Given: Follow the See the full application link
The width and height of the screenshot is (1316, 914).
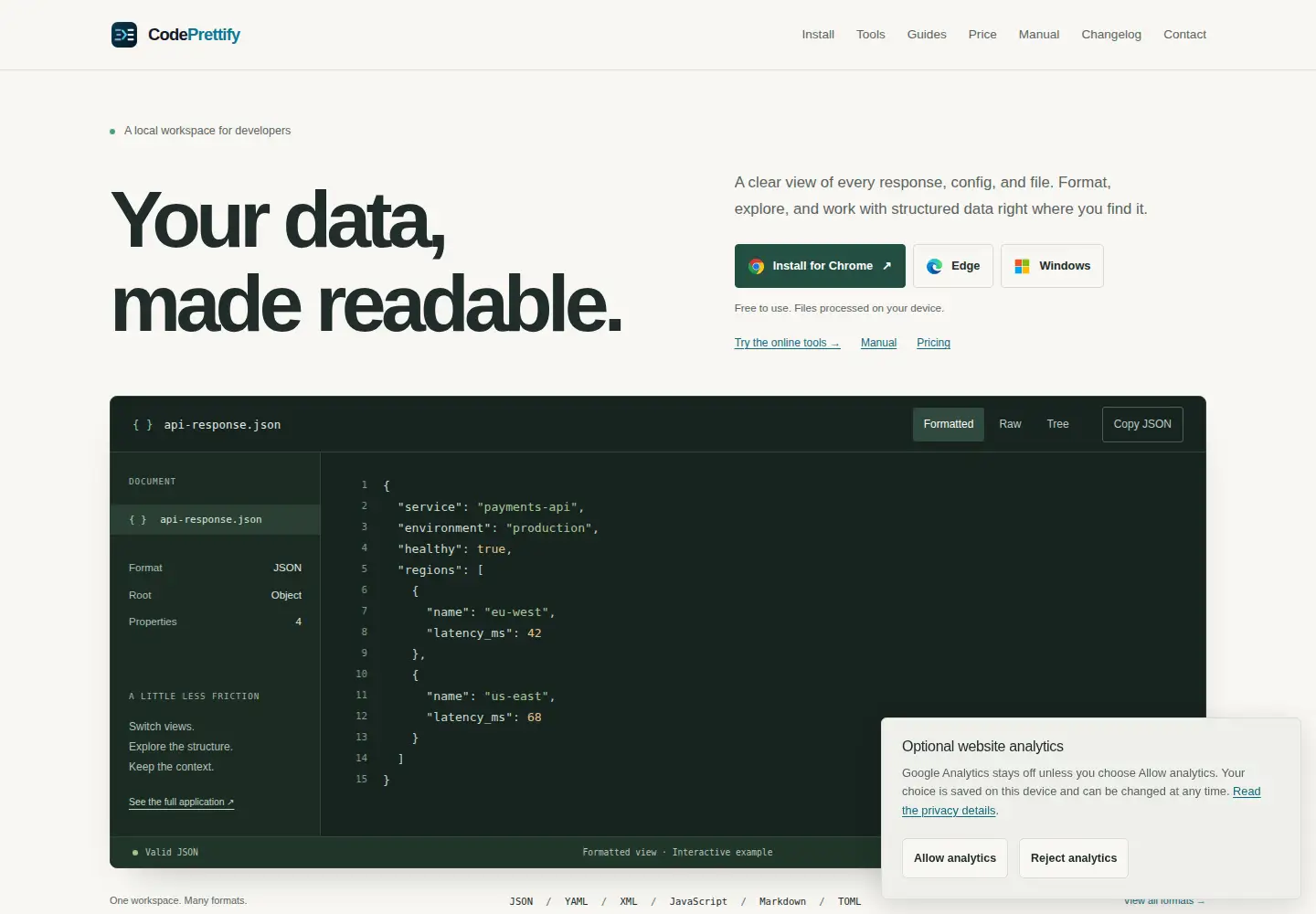Looking at the screenshot, I should pos(181,802).
